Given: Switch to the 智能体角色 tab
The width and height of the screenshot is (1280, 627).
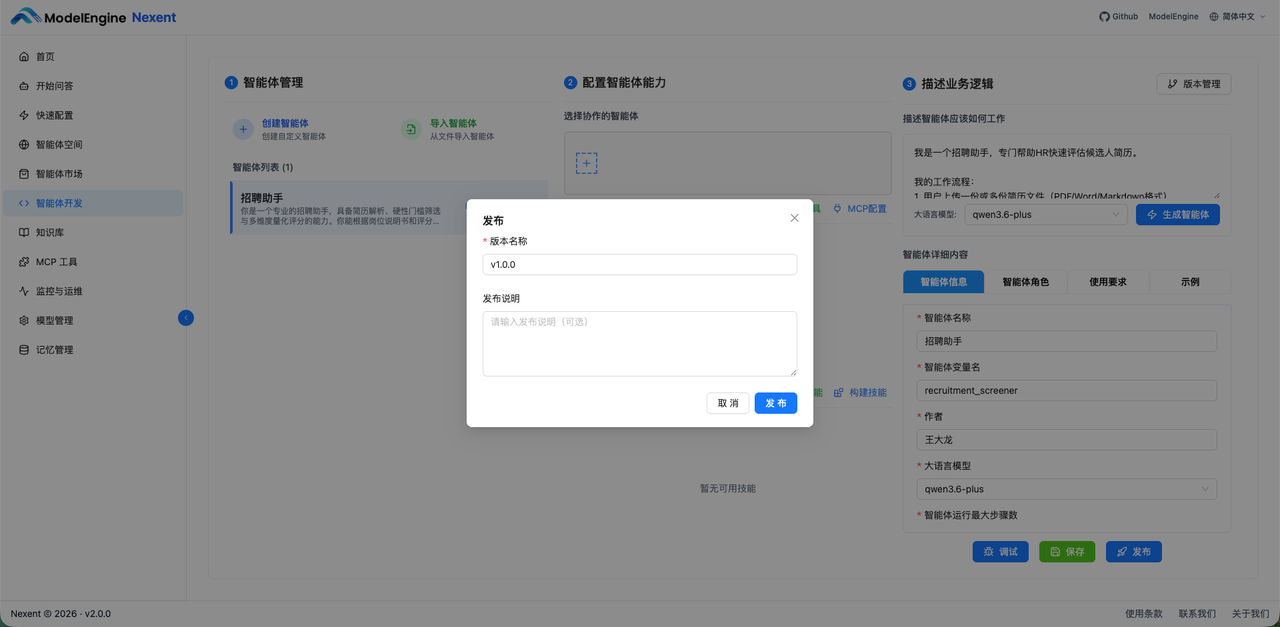Looking at the screenshot, I should 1026,281.
